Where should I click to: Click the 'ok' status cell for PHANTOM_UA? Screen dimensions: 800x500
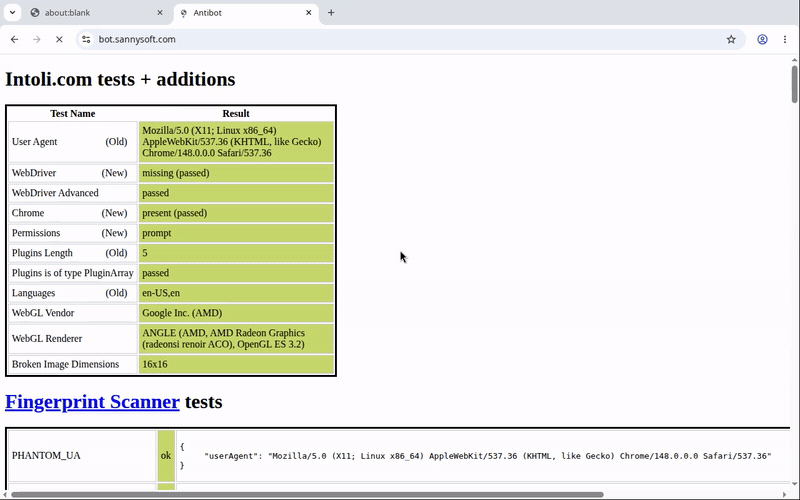(x=166, y=456)
